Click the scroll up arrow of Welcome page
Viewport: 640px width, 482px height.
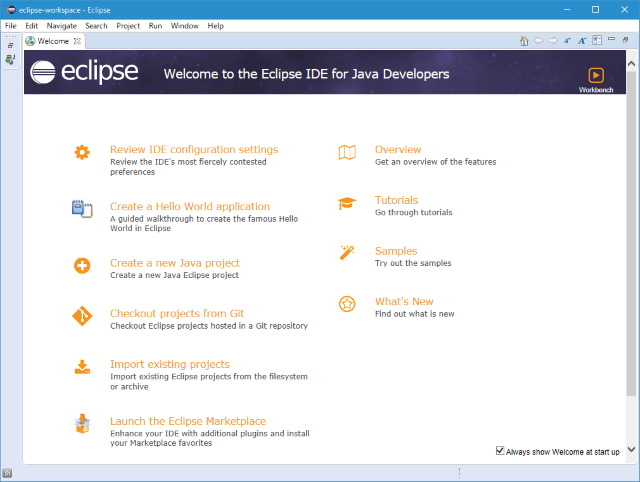click(631, 64)
